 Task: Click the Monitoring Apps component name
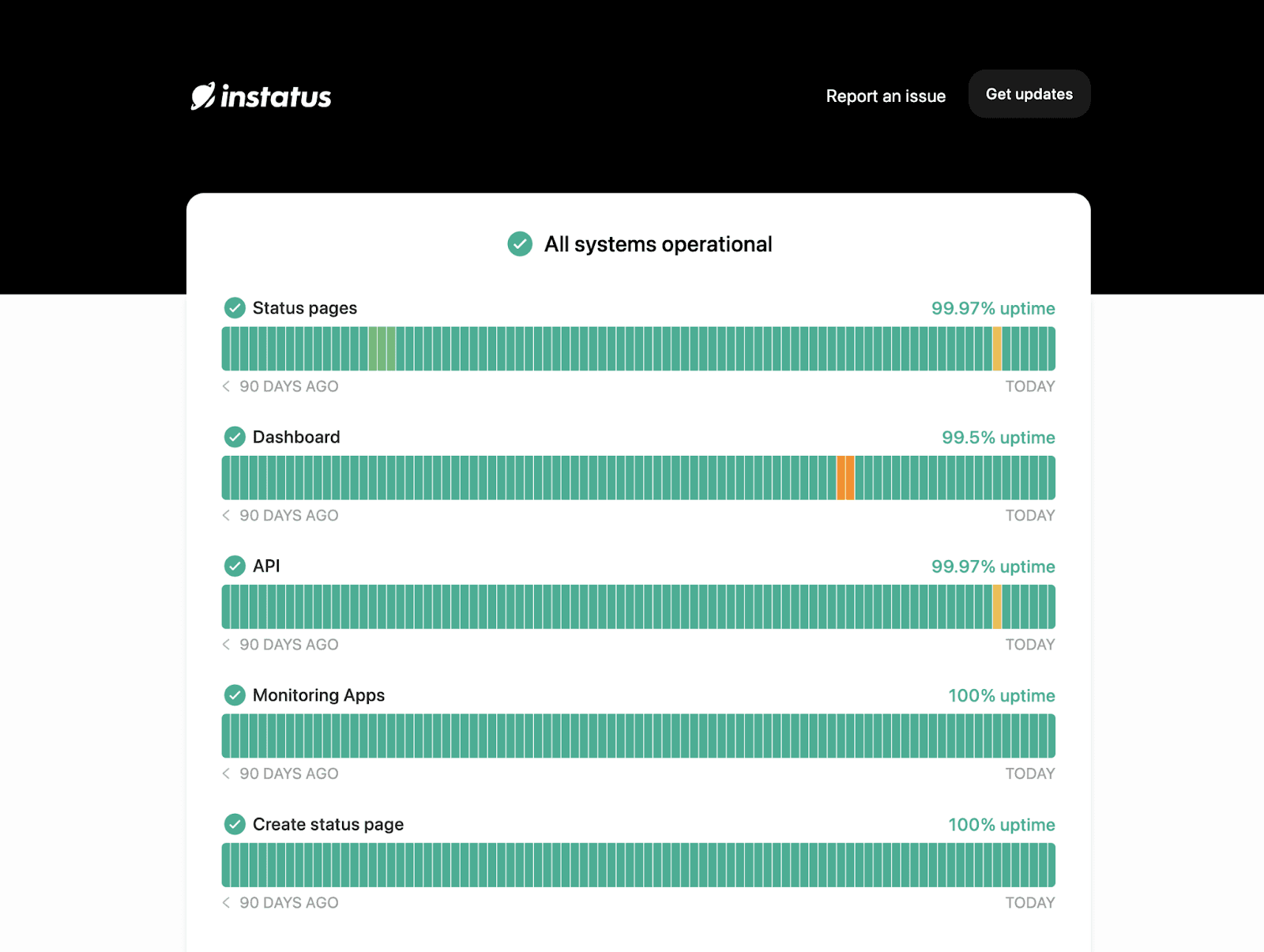[x=319, y=695]
